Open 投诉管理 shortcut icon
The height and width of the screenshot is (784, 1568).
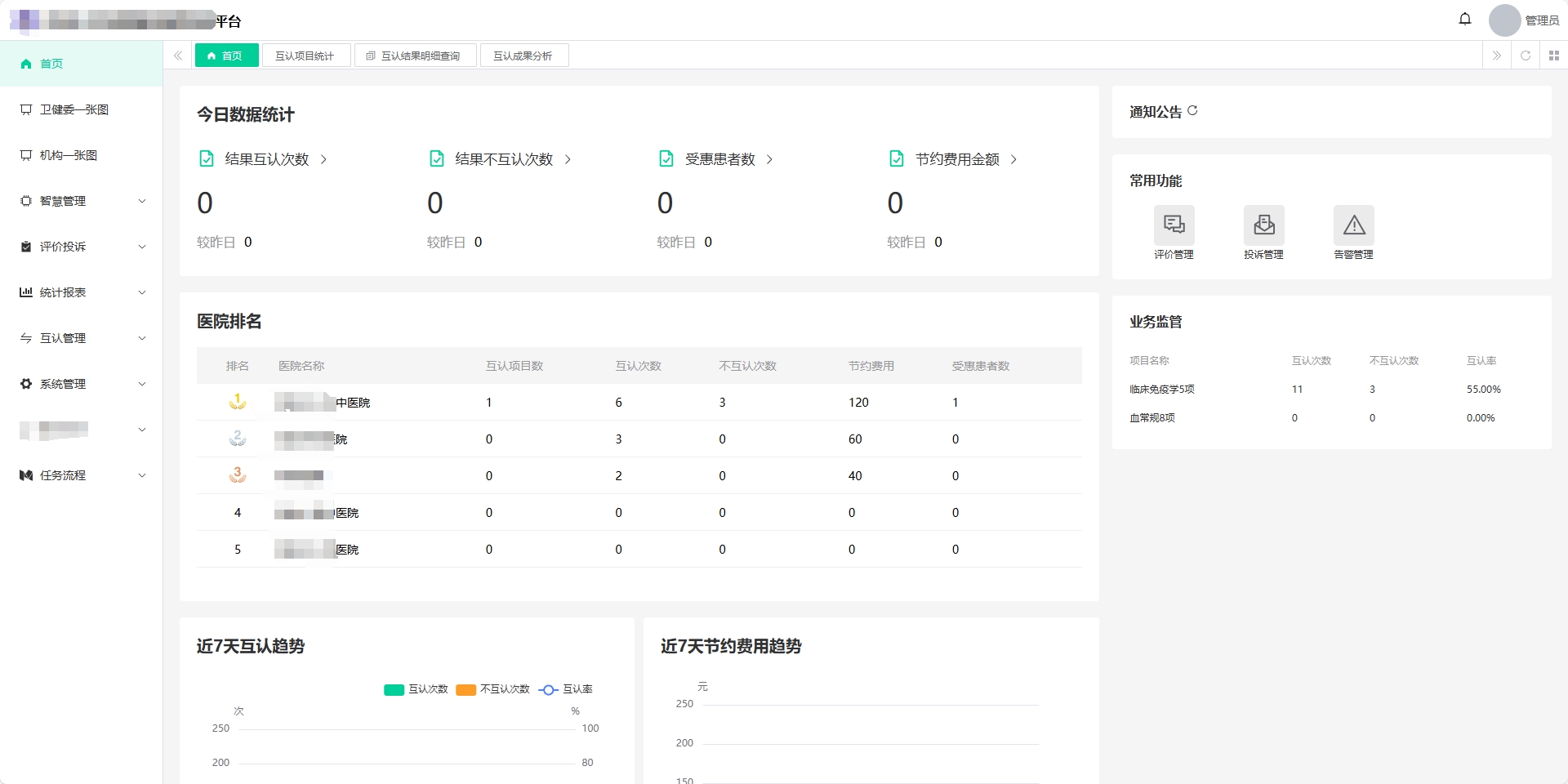1263,225
